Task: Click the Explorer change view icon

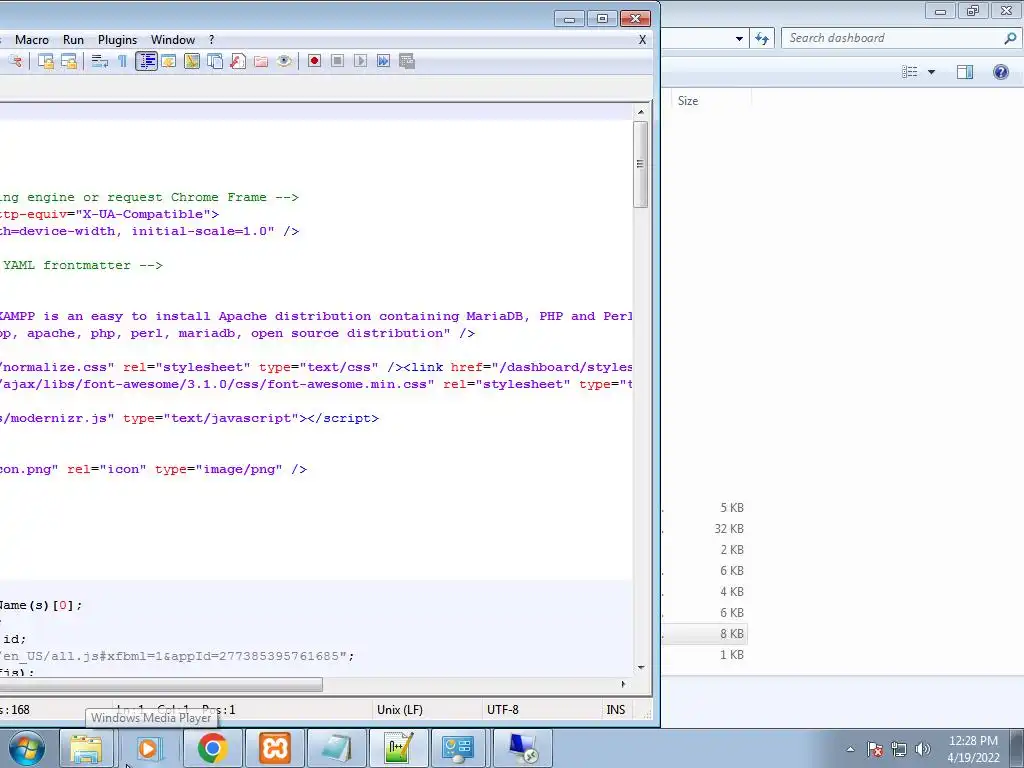Action: pyautogui.click(x=910, y=72)
